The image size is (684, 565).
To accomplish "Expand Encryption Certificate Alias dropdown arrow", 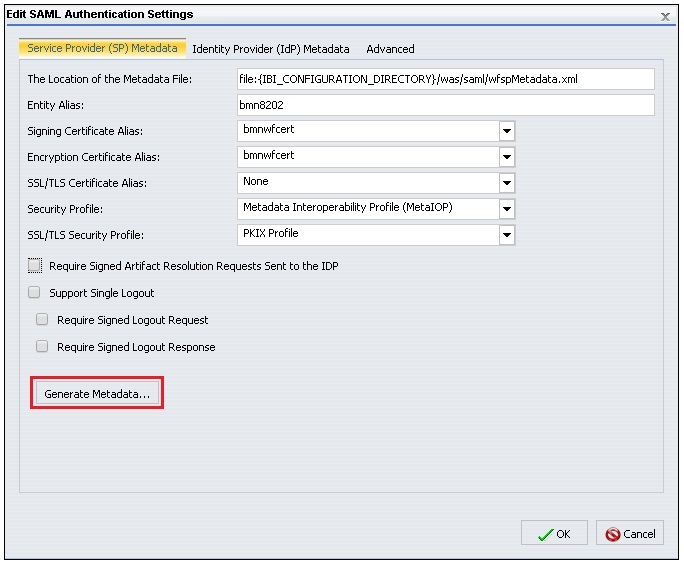I will [507, 157].
